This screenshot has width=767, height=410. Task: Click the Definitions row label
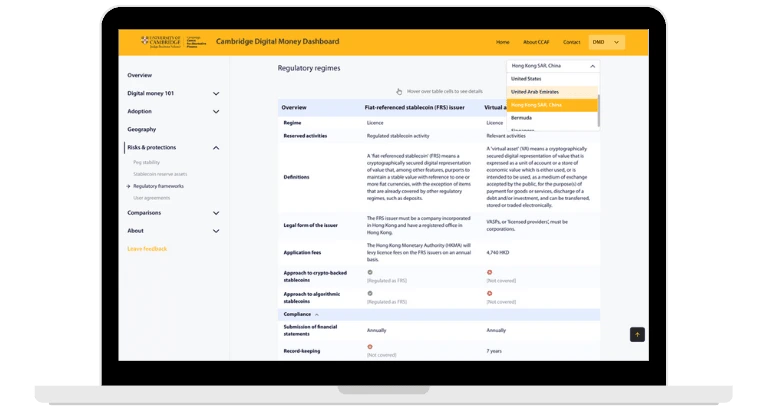pyautogui.click(x=296, y=177)
